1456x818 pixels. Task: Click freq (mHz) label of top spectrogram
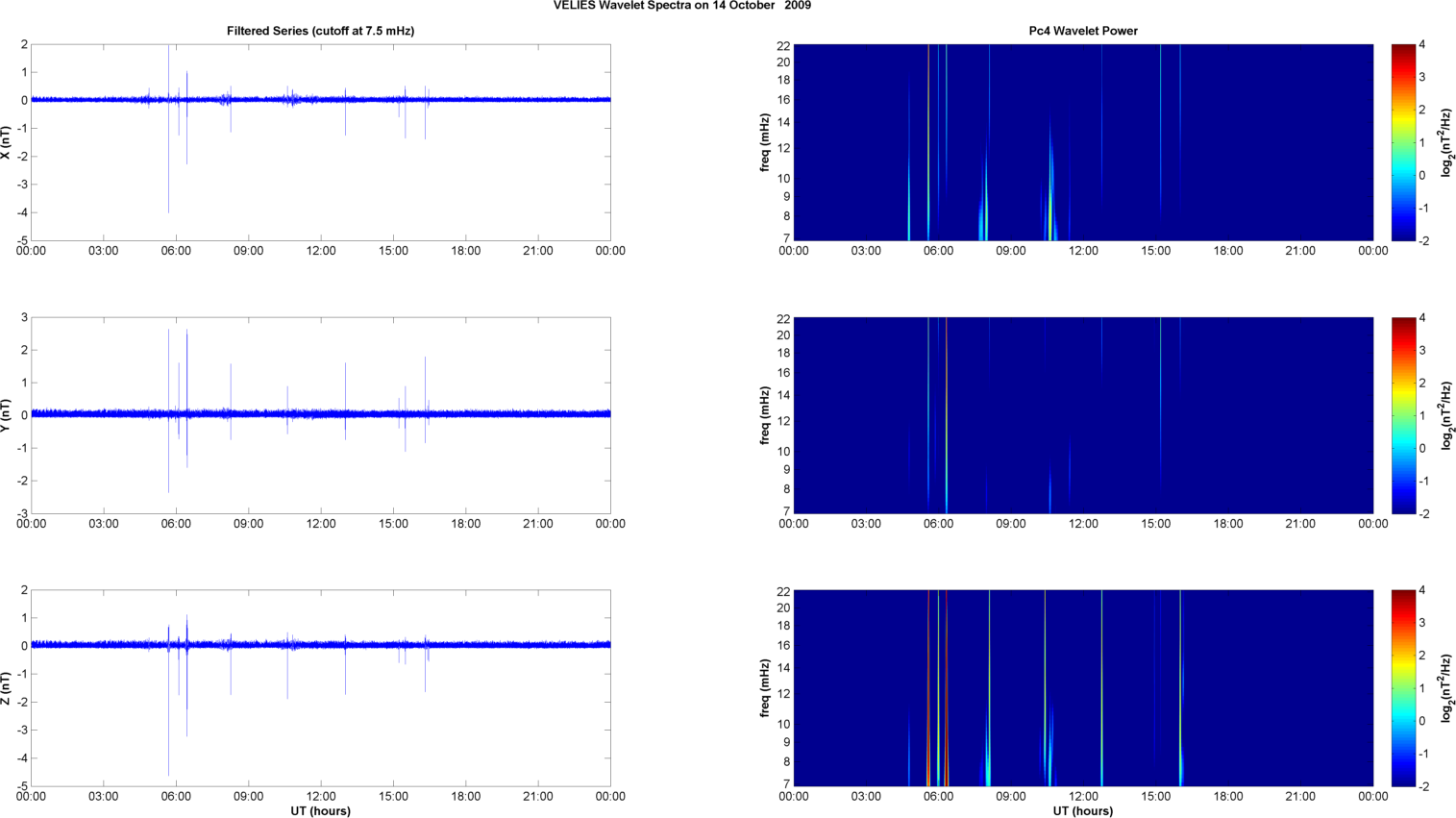[765, 142]
